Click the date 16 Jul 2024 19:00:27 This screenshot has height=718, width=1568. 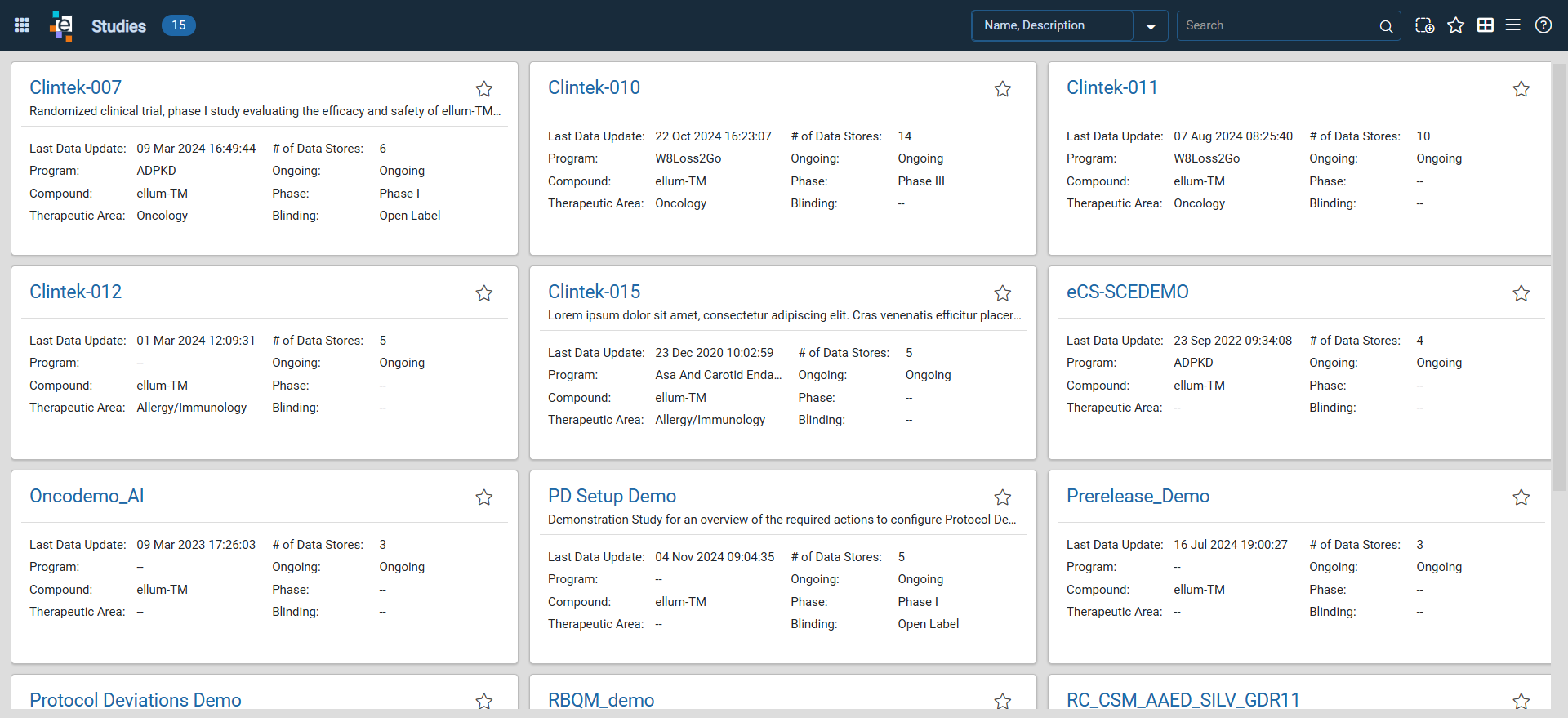pos(1231,545)
